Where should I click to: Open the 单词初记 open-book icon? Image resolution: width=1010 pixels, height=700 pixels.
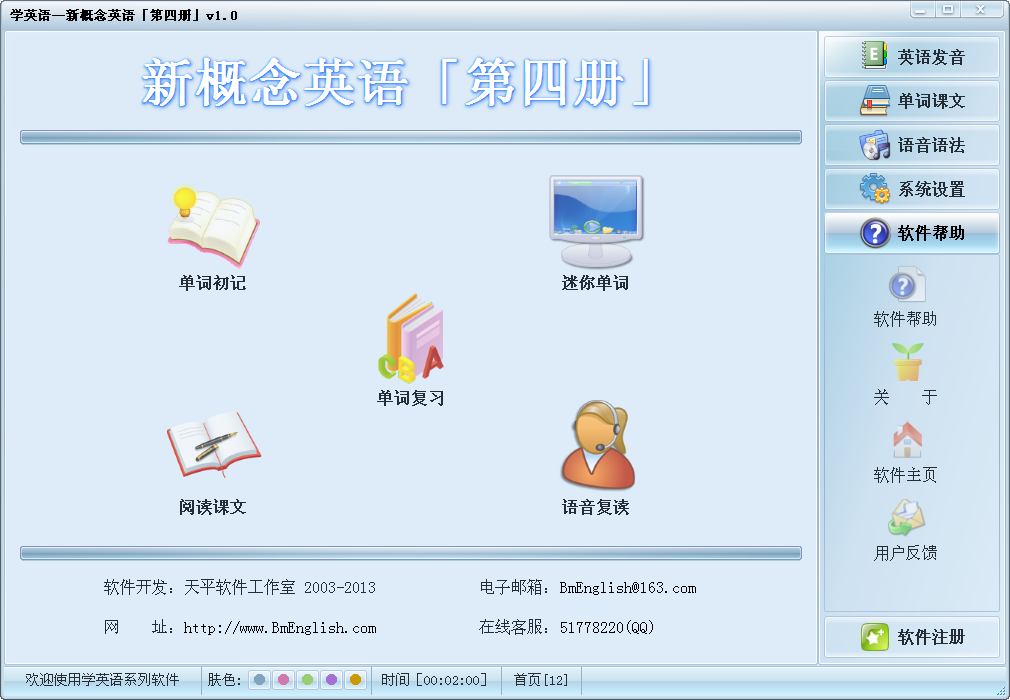click(213, 227)
